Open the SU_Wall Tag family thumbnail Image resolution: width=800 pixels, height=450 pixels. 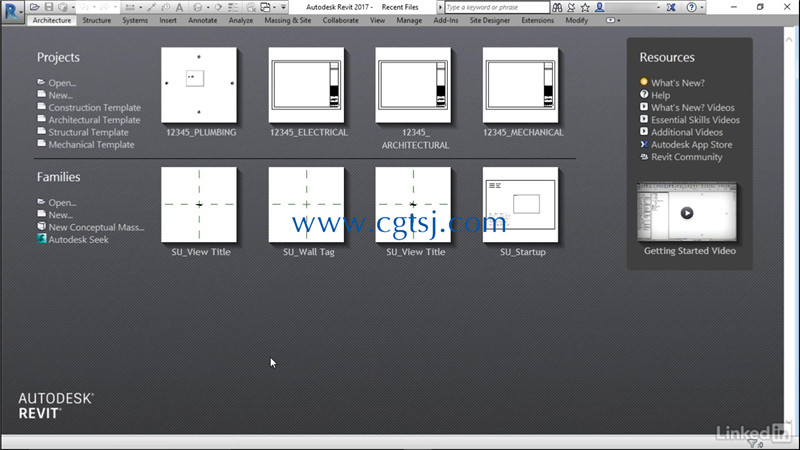[306, 205]
